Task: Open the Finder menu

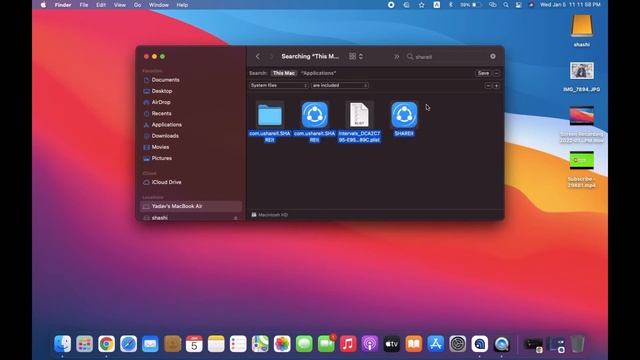Action: (63, 5)
